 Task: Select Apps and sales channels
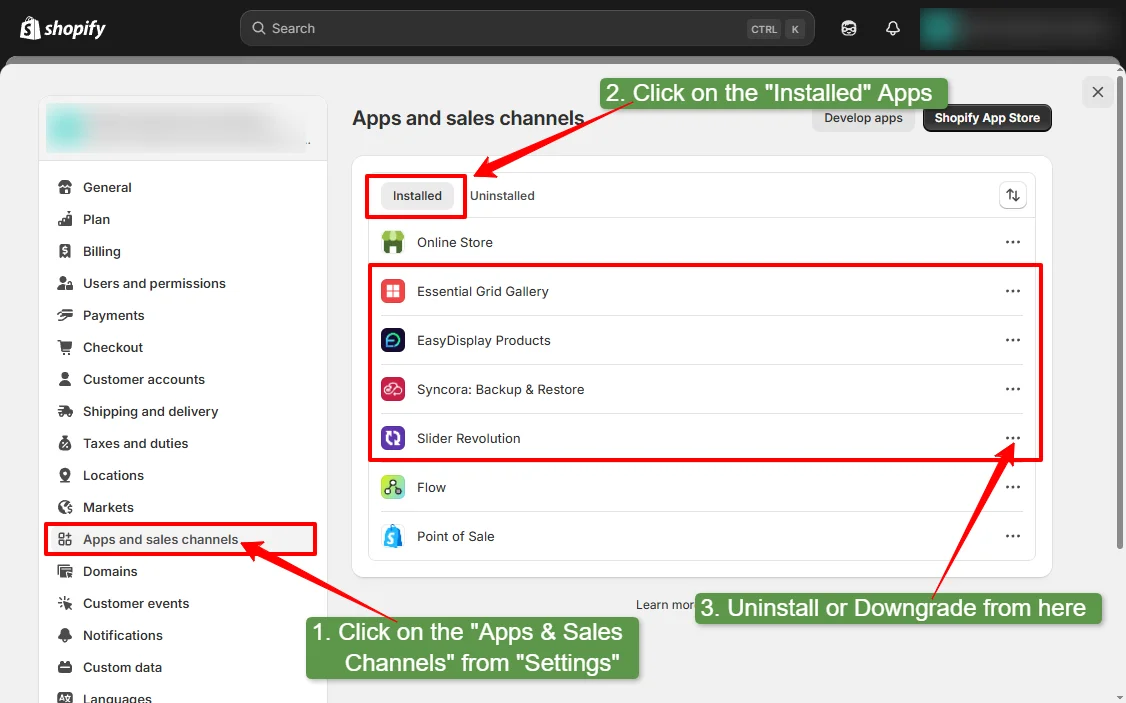tap(183, 539)
